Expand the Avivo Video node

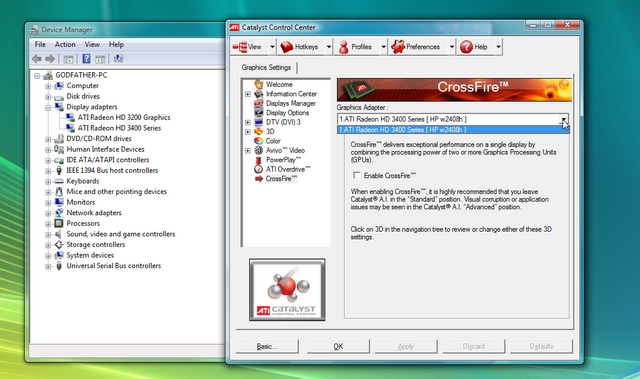click(248, 151)
